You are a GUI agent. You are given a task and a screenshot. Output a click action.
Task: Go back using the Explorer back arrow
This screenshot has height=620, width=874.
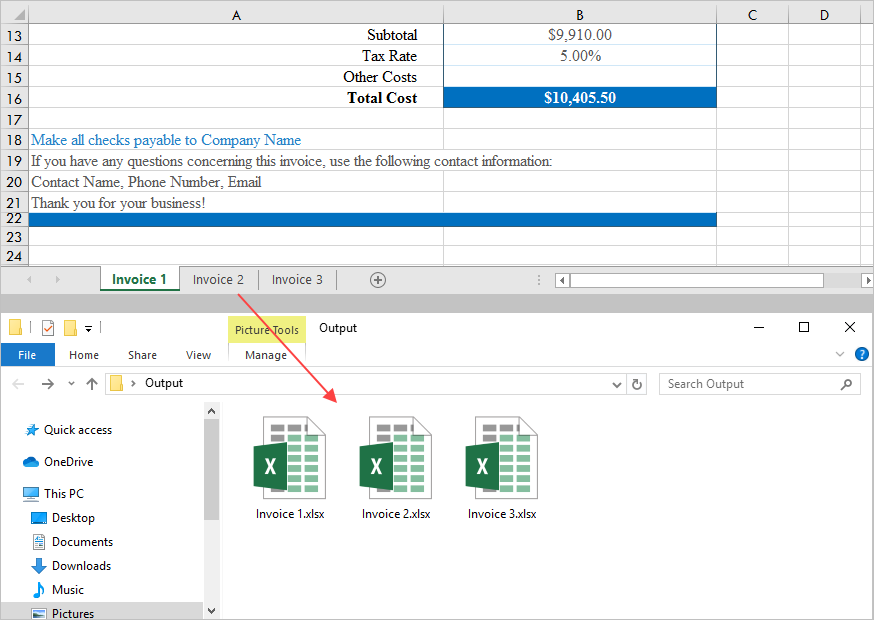click(x=18, y=383)
